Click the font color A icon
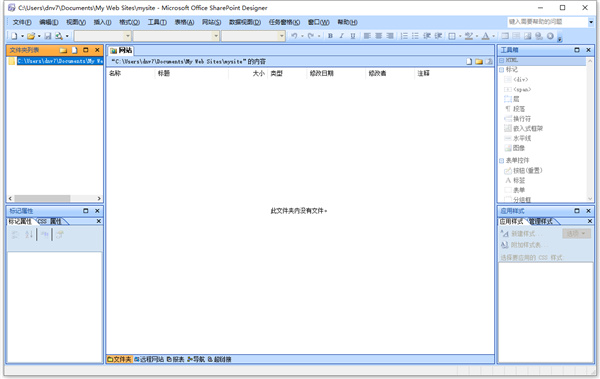The height and width of the screenshot is (379, 600). coord(485,36)
